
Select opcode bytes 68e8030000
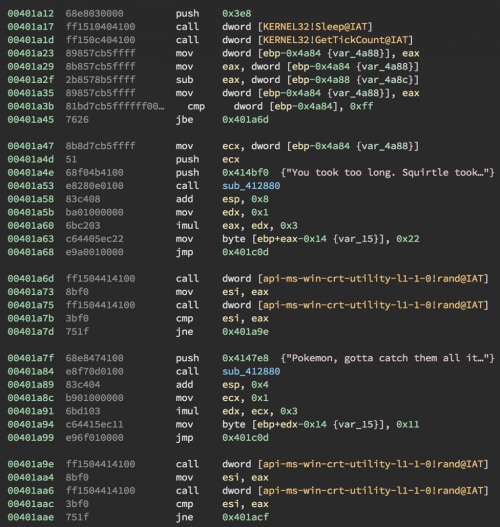click(x=94, y=13)
